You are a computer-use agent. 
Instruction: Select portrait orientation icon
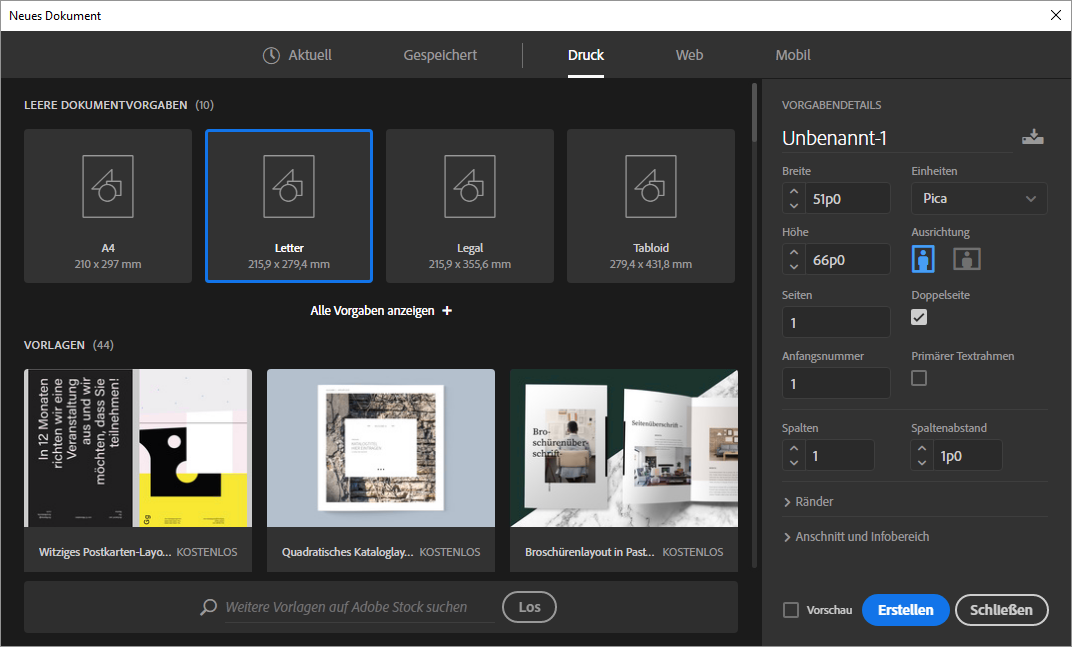coord(923,259)
